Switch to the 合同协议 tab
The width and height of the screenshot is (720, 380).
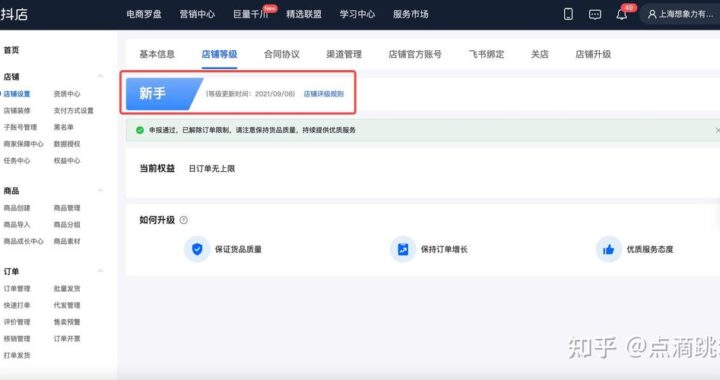[x=281, y=54]
